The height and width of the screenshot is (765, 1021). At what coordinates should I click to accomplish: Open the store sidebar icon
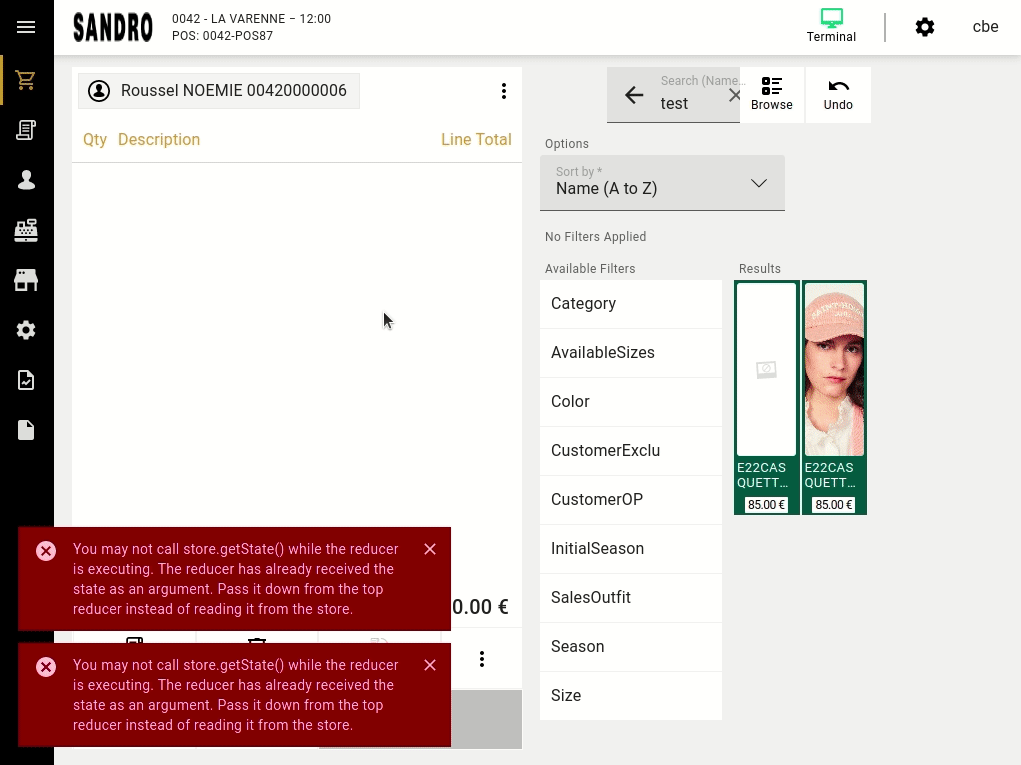(x=26, y=280)
